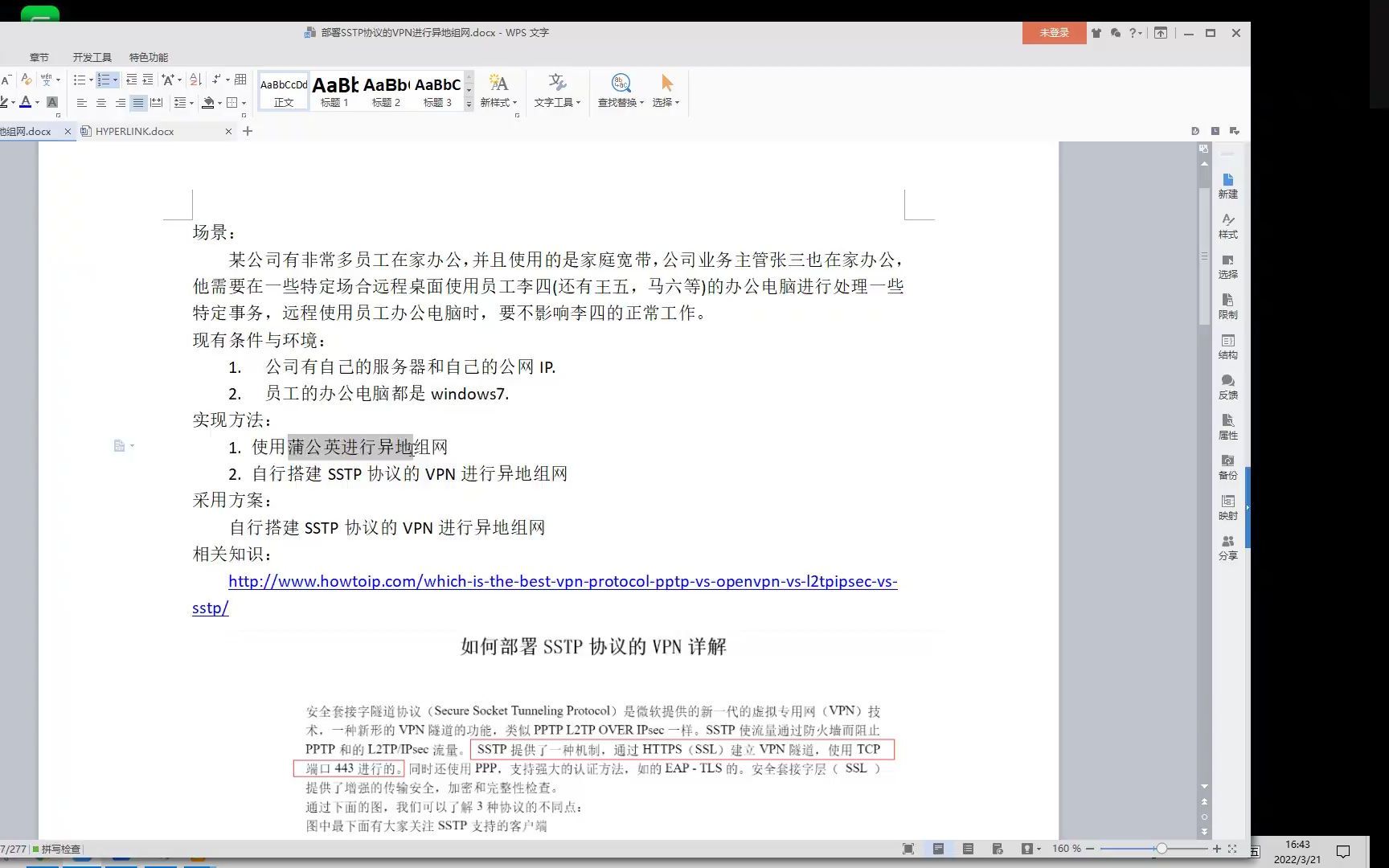Apply bulleted list formatting
Viewport: 1389px width, 868px height.
tap(79, 80)
